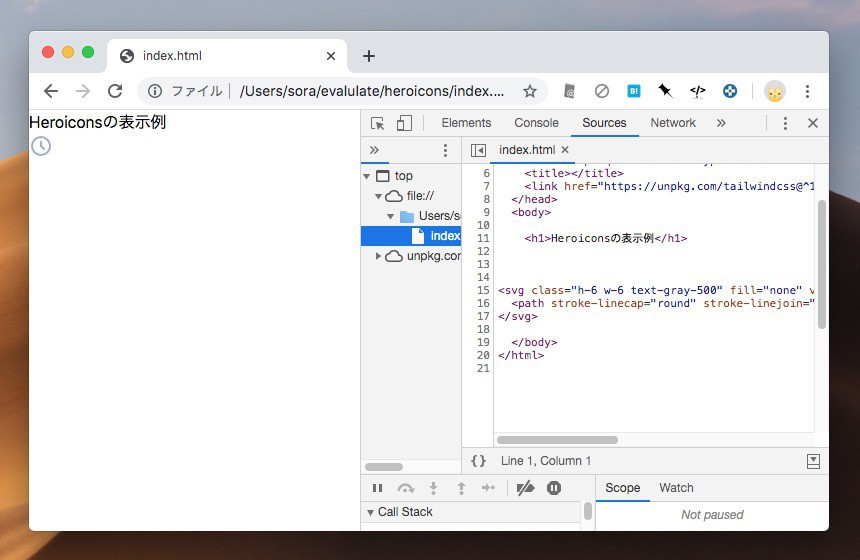860x560 pixels.
Task: Open the Network tab
Action: coord(673,123)
